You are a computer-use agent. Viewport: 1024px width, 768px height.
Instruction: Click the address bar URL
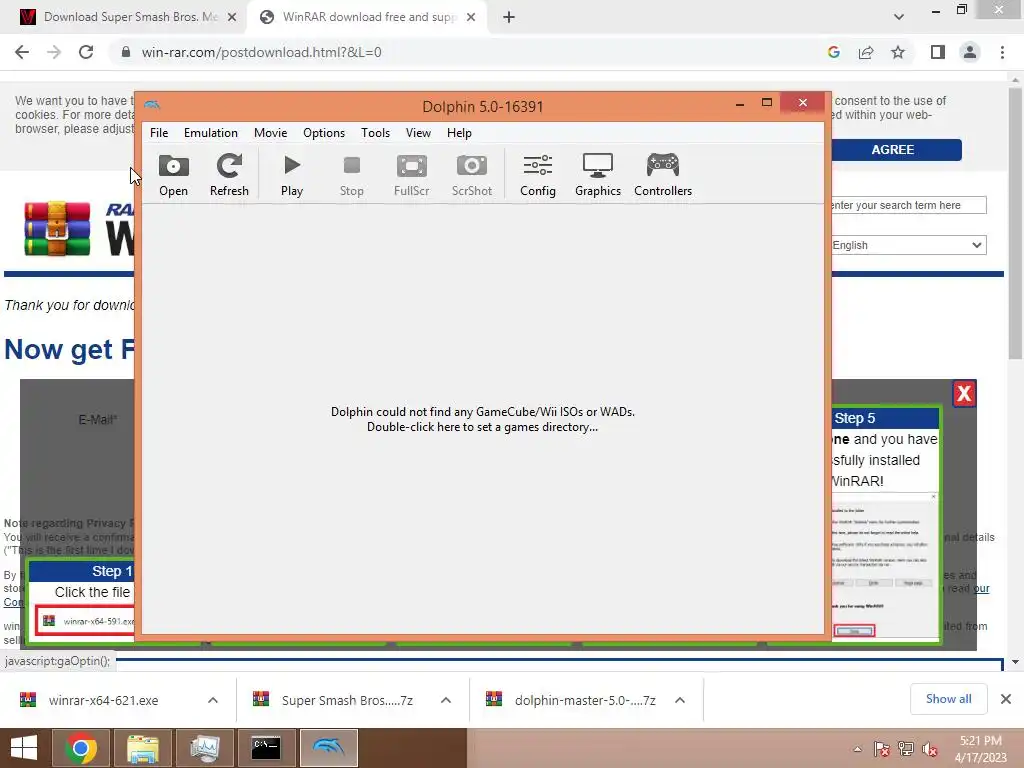pyautogui.click(x=261, y=52)
